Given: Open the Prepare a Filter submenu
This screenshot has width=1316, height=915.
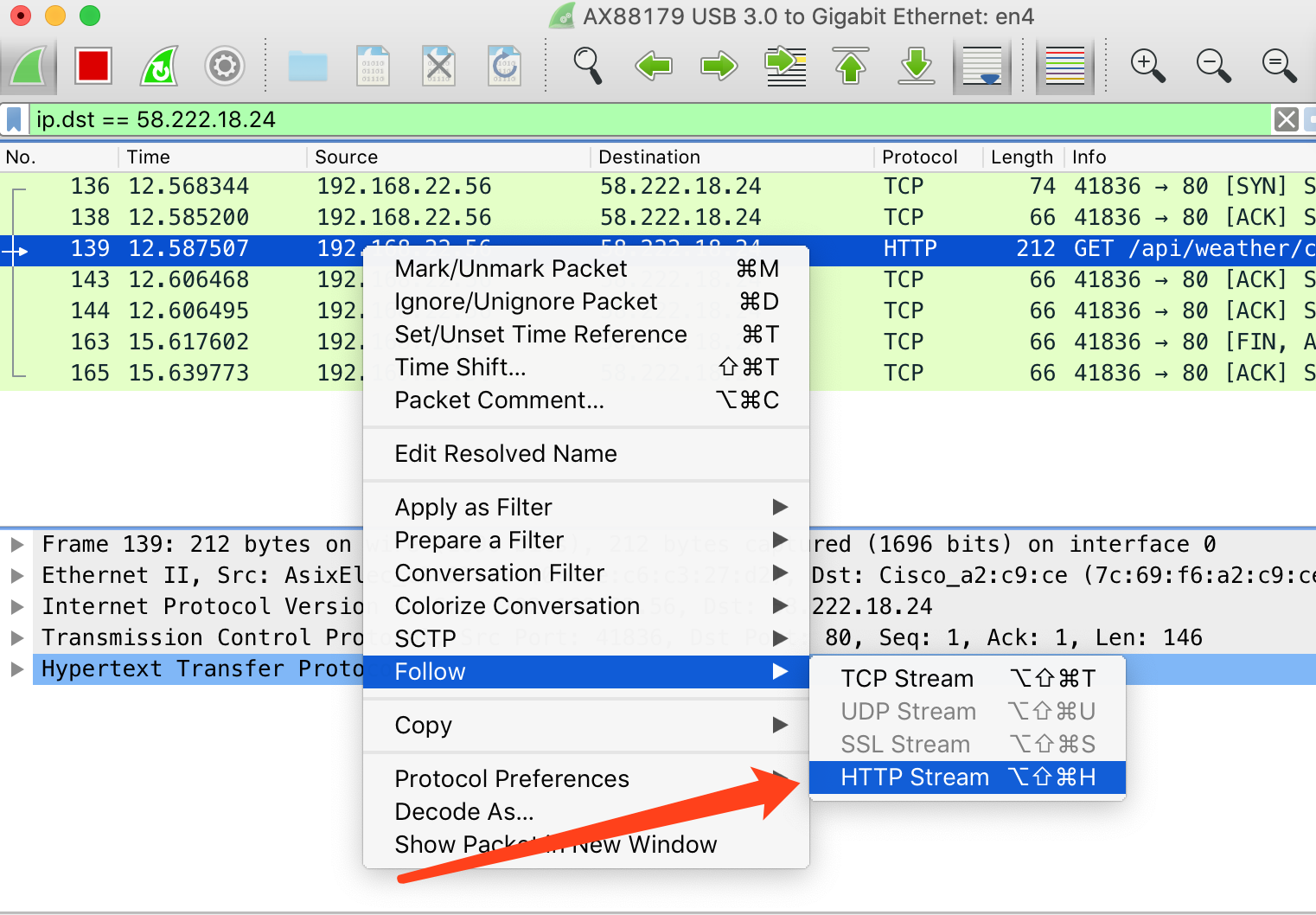Looking at the screenshot, I should pyautogui.click(x=586, y=540).
